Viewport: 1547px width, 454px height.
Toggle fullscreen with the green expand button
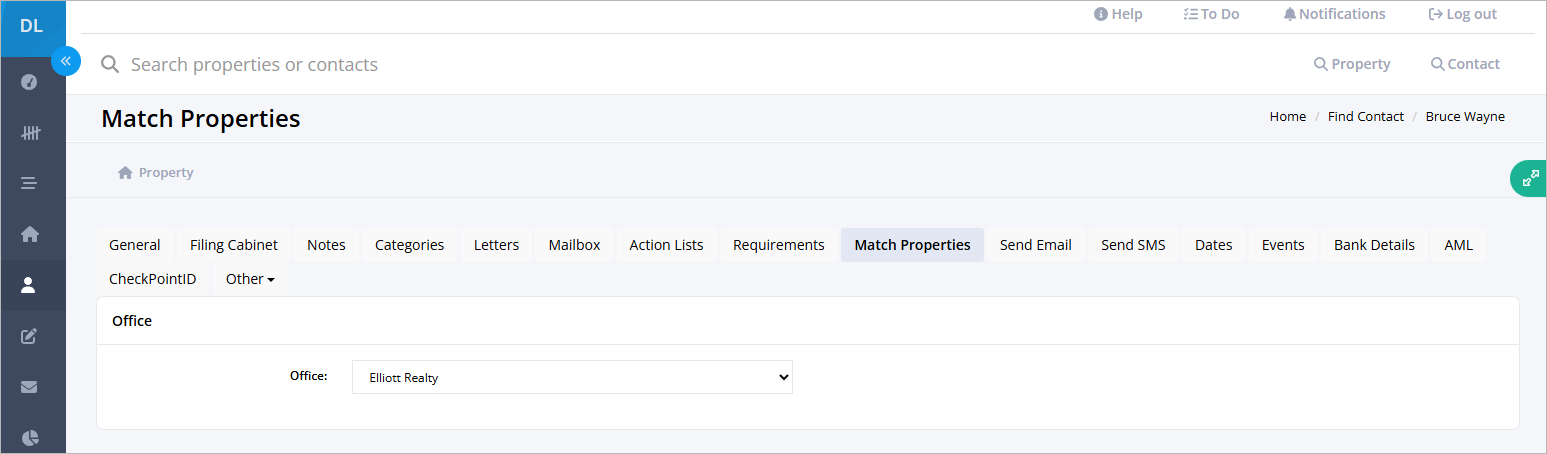(x=1529, y=179)
